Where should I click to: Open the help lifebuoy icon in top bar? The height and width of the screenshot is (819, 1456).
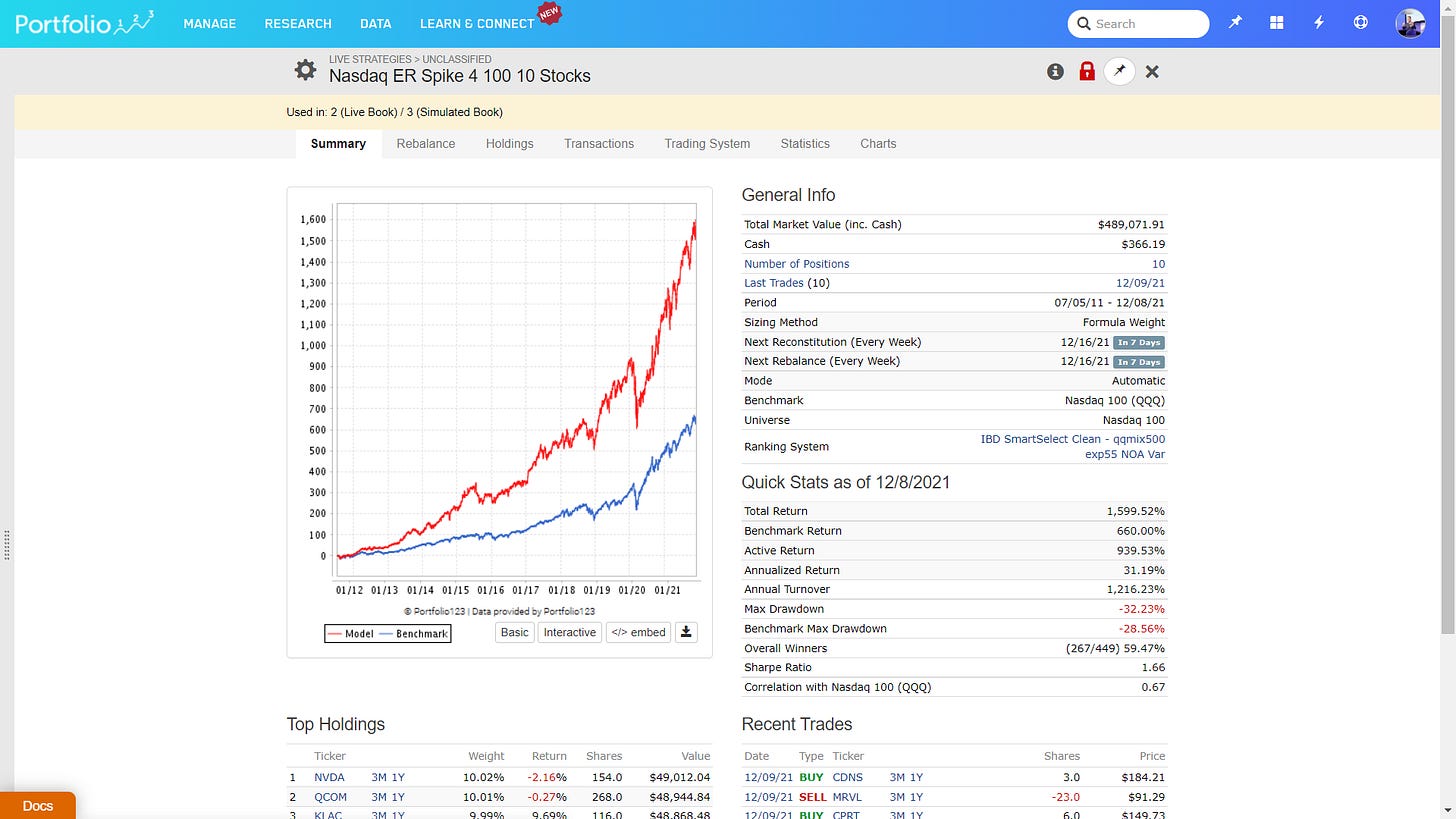click(x=1360, y=23)
